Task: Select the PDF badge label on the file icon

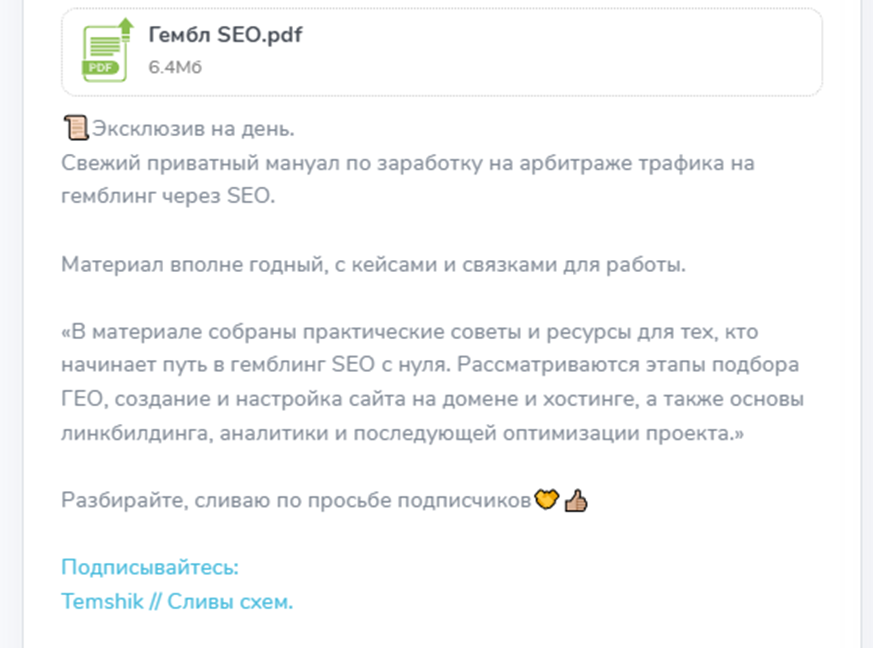Action: tap(98, 66)
